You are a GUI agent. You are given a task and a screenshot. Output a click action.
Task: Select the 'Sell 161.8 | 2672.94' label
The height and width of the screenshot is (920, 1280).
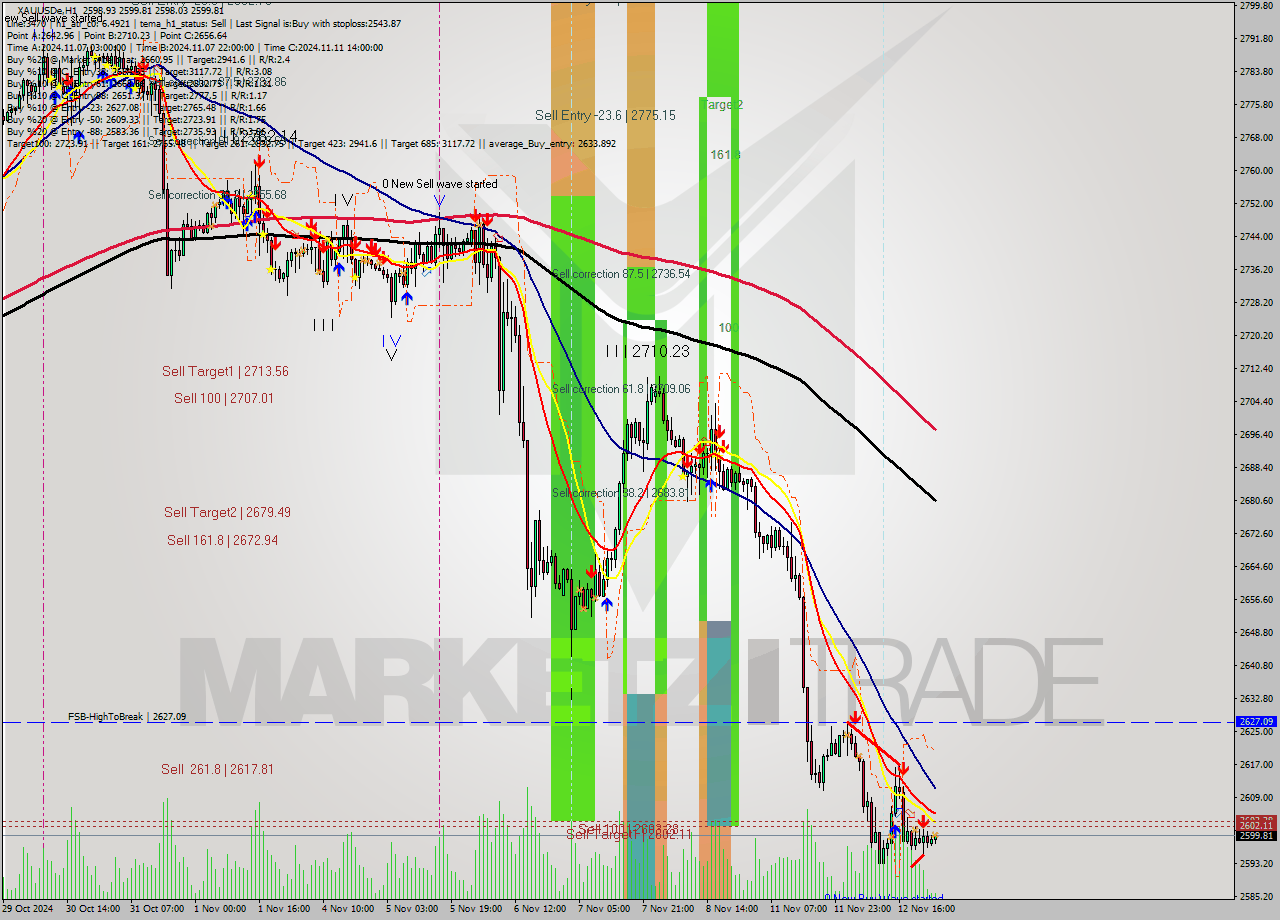[x=222, y=540]
